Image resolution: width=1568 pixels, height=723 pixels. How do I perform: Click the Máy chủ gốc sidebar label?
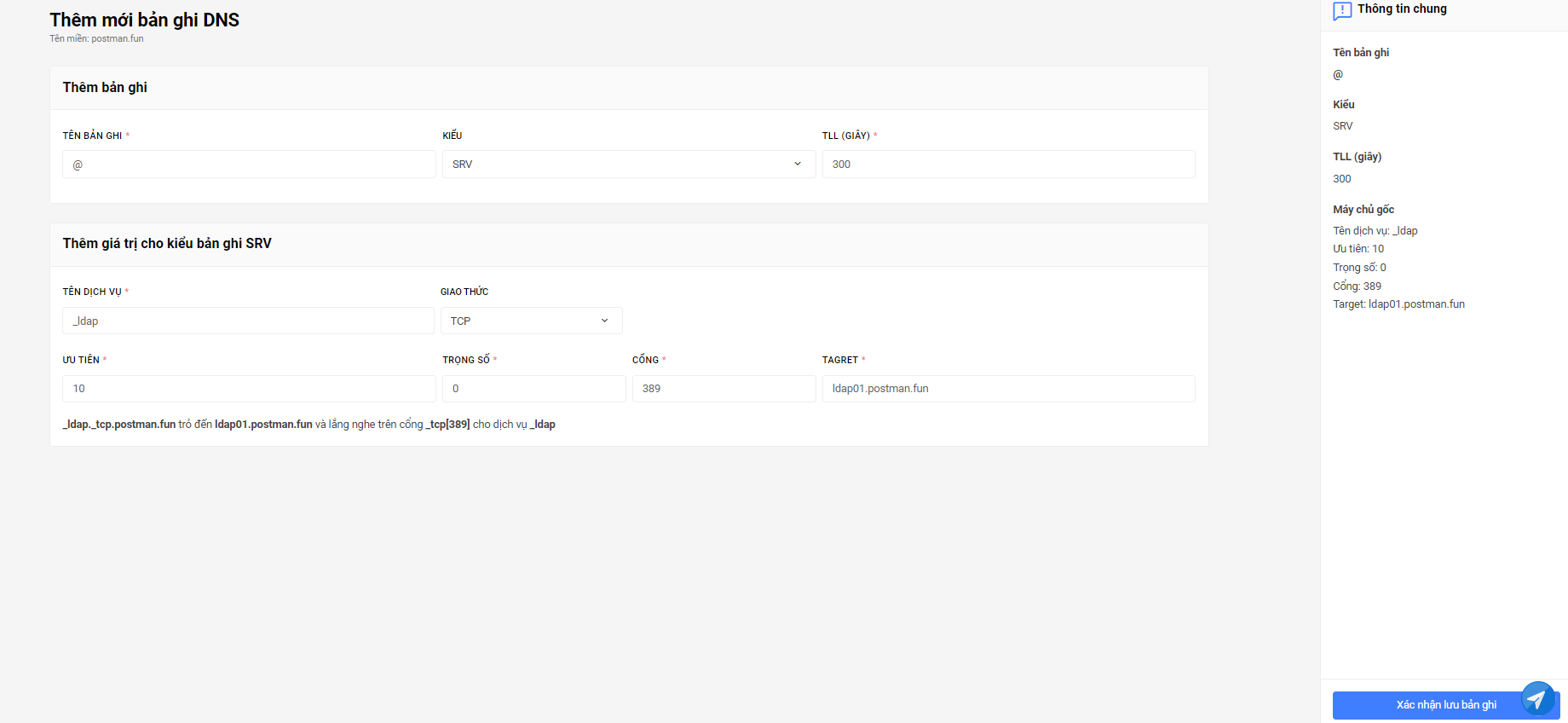point(1363,210)
